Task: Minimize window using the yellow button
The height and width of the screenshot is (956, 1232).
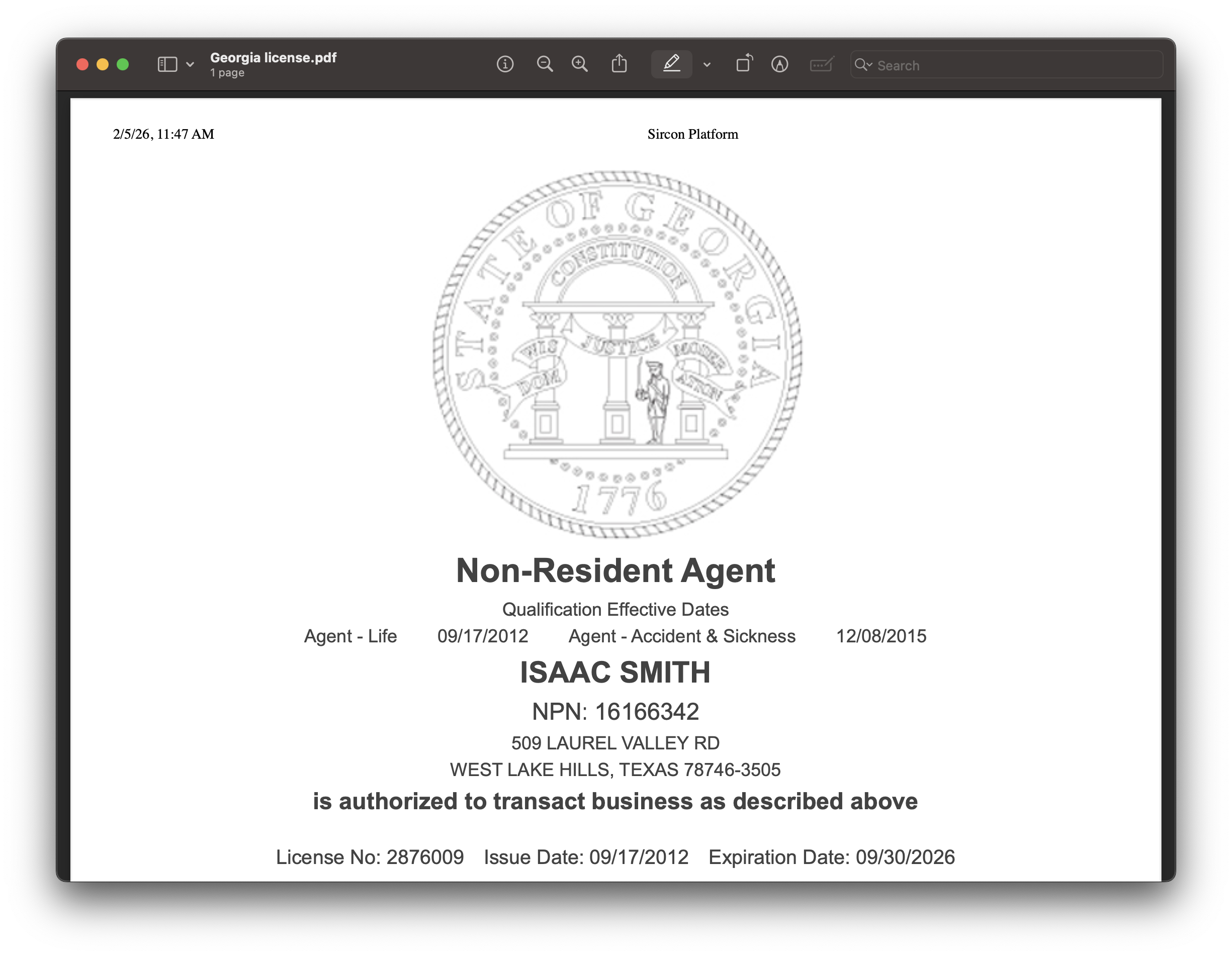Action: (x=103, y=64)
